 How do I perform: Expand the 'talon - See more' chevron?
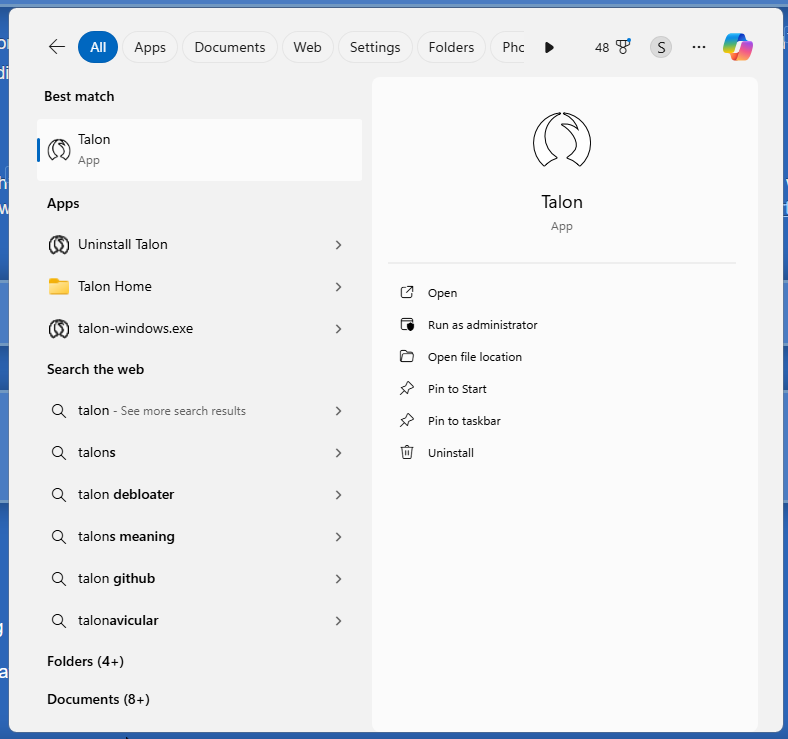[338, 411]
